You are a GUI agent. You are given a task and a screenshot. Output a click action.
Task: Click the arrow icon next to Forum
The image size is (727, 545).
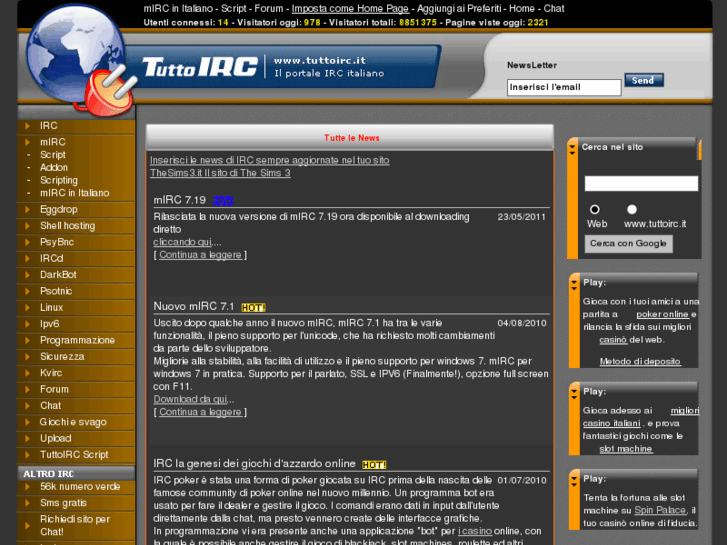pos(27,389)
